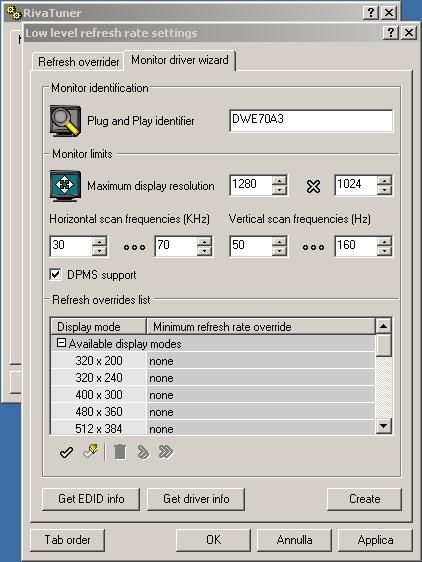Click the magnifier monitor identification icon

(x=65, y=121)
